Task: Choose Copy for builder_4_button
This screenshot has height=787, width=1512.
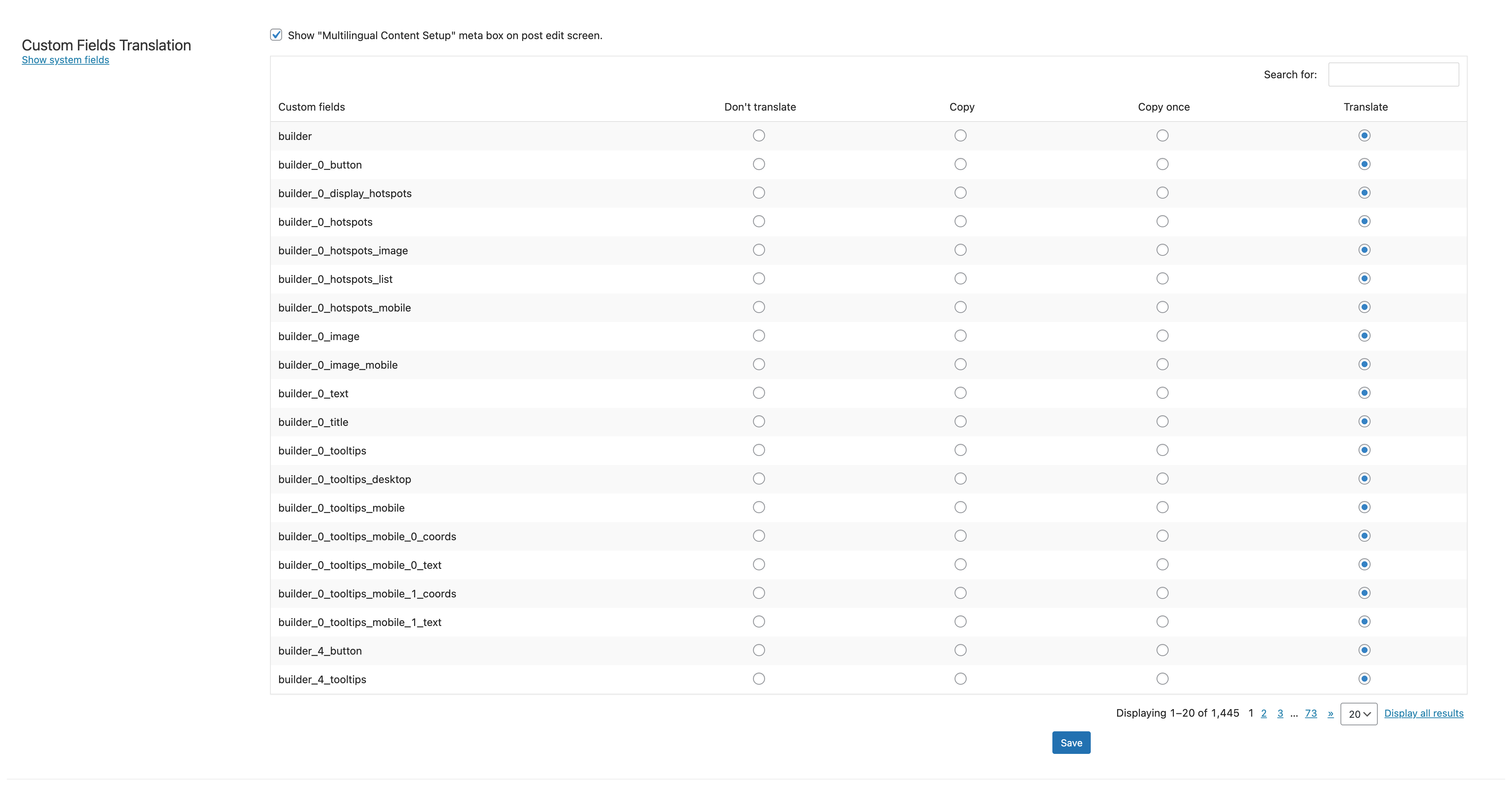Action: [x=960, y=650]
